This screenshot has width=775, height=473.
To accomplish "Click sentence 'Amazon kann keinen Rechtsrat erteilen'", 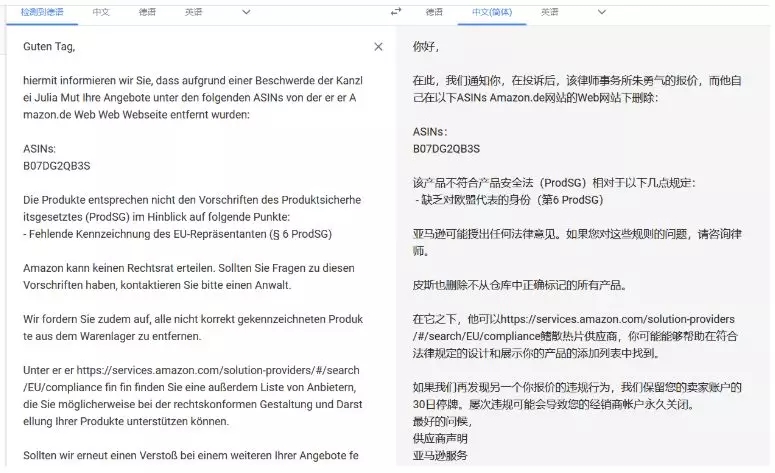I will [119, 268].
